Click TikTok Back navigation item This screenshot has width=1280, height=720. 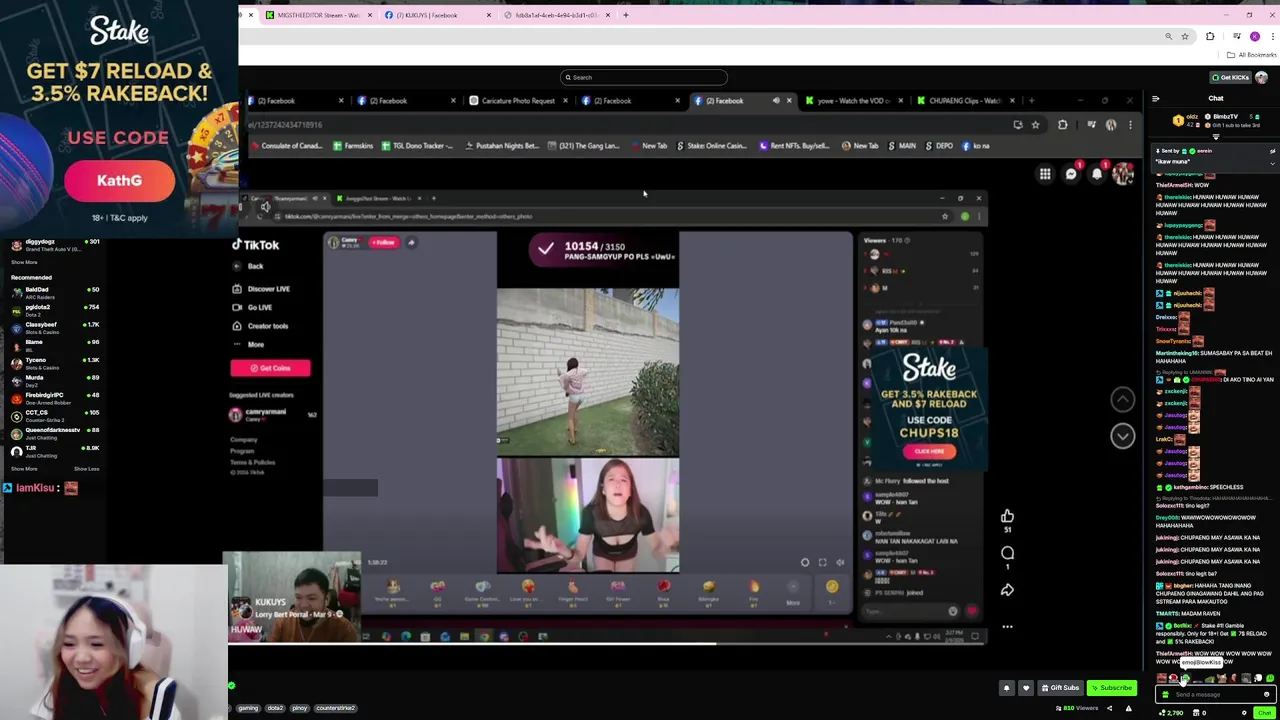pos(248,266)
